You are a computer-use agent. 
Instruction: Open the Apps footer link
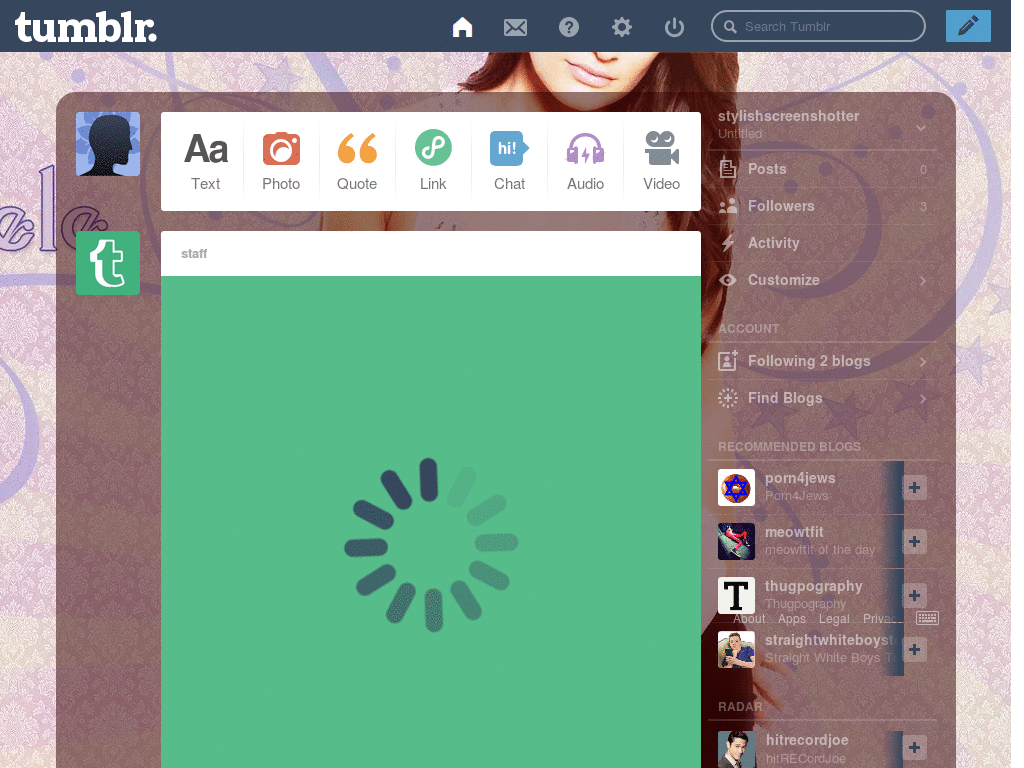(x=792, y=618)
